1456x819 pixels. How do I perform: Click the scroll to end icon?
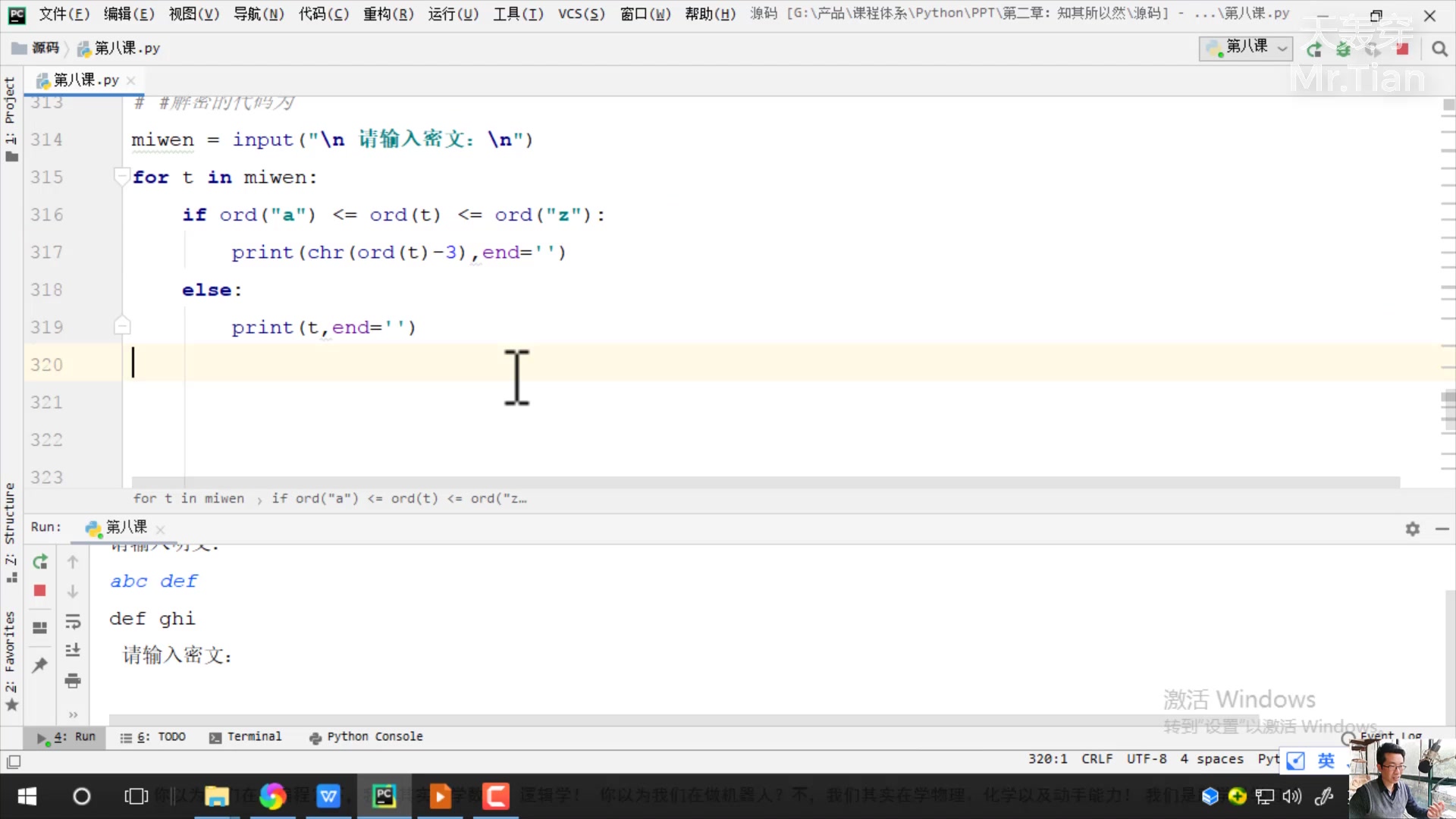point(73,651)
